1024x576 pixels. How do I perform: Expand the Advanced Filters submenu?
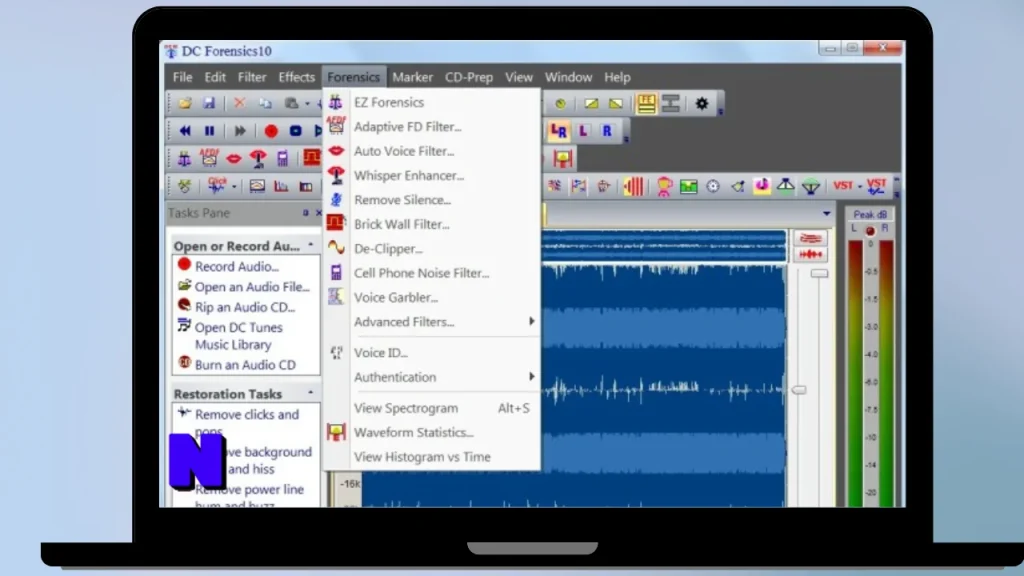pos(432,321)
